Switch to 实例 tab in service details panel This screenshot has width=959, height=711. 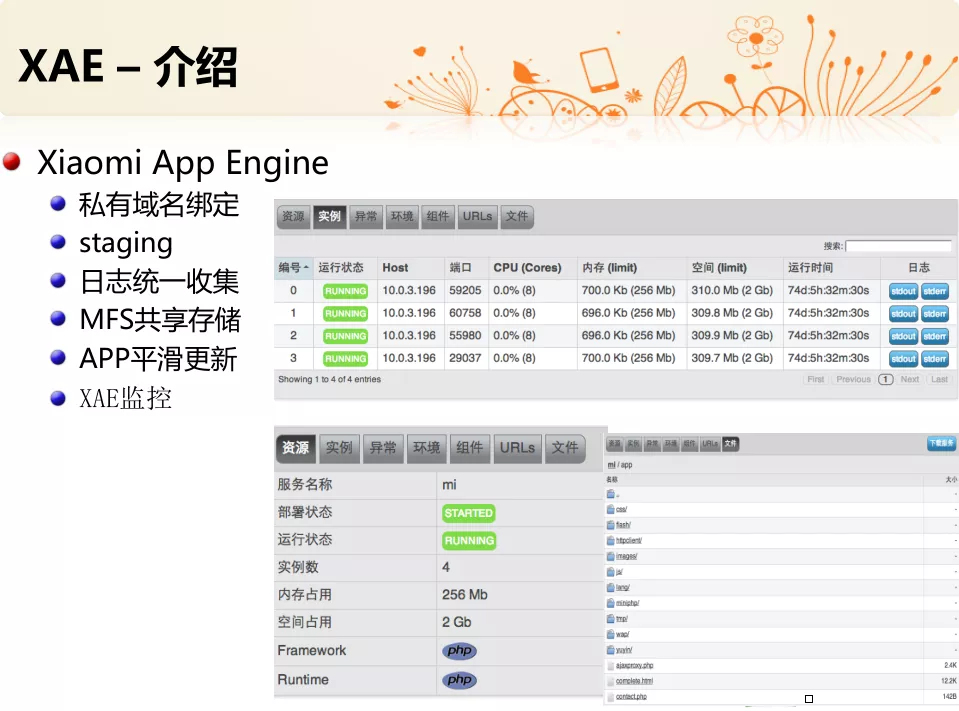point(339,448)
